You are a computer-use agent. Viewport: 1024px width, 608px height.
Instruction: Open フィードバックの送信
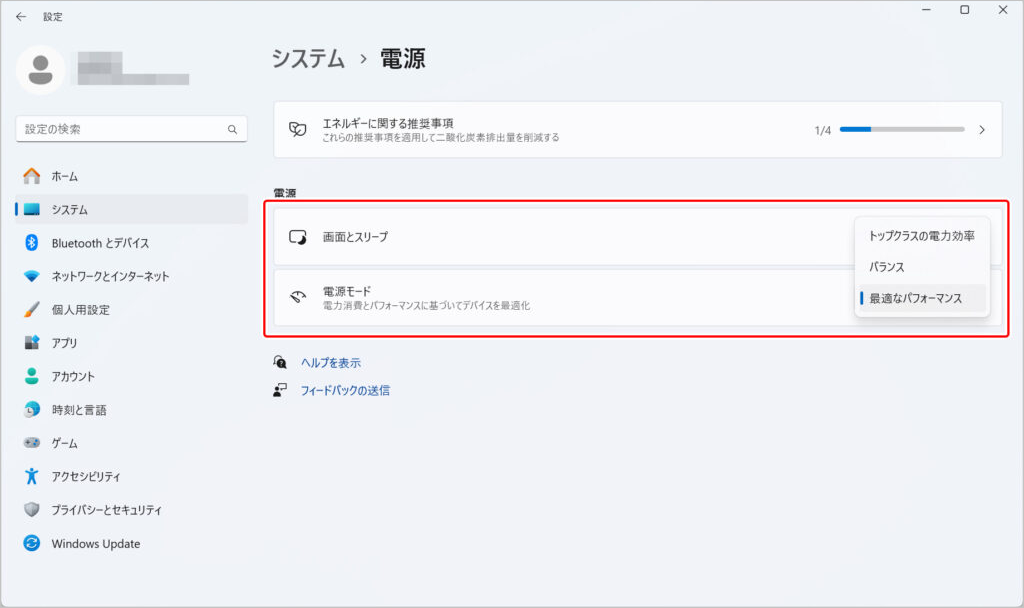point(346,390)
